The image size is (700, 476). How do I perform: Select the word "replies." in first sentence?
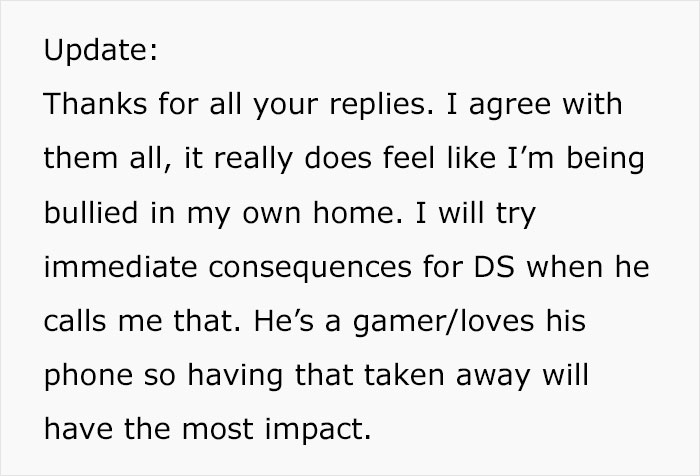coord(381,106)
